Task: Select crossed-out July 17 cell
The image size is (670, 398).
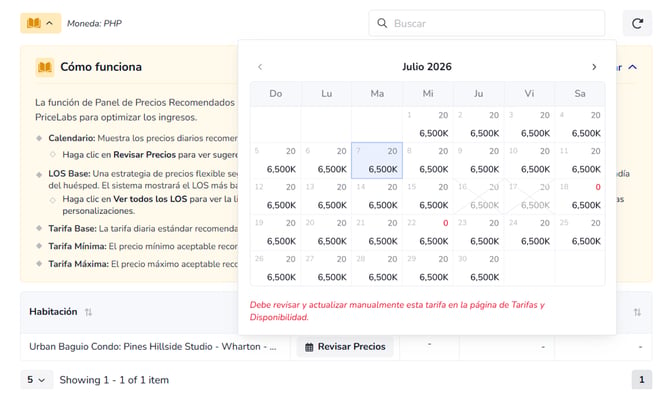Action: [x=529, y=196]
